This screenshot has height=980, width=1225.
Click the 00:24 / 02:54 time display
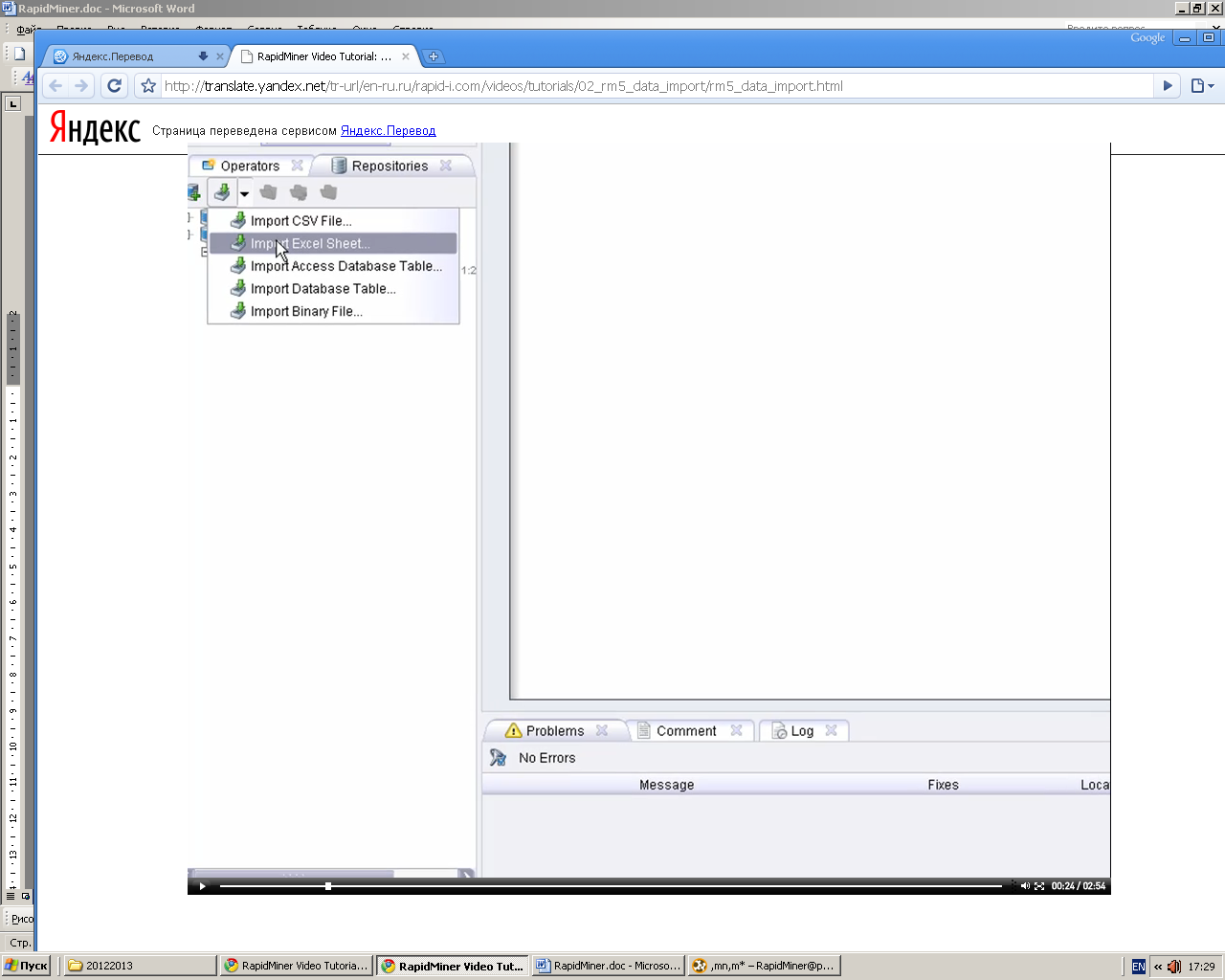click(x=1079, y=886)
